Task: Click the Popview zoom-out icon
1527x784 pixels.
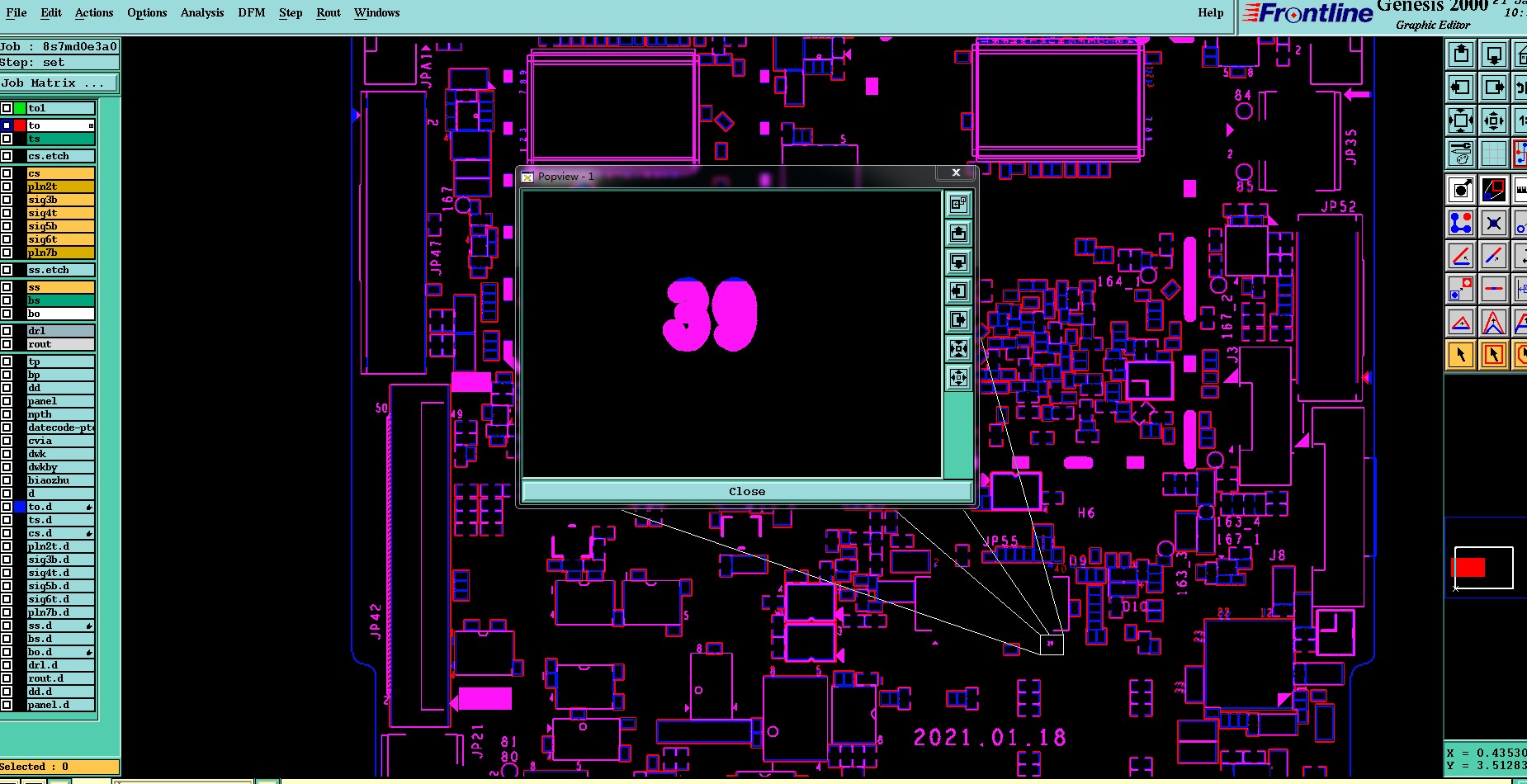Action: pos(958,377)
